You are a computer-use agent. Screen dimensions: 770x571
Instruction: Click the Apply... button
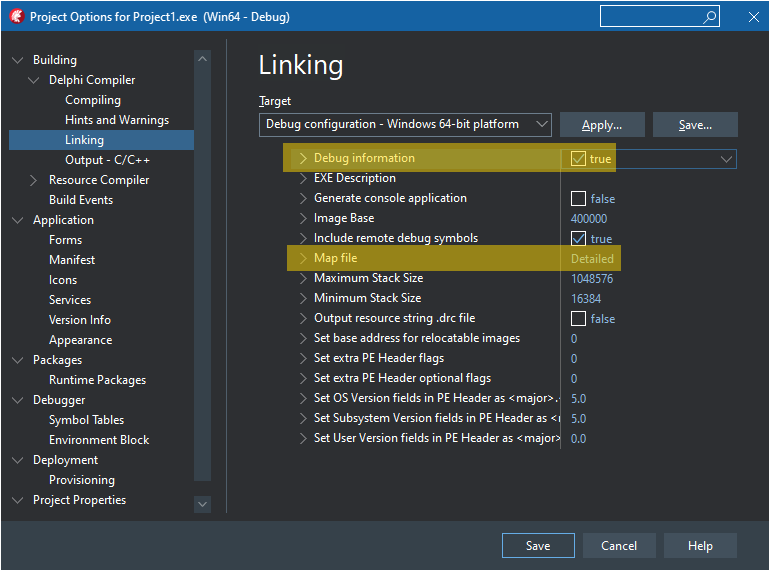(x=601, y=125)
